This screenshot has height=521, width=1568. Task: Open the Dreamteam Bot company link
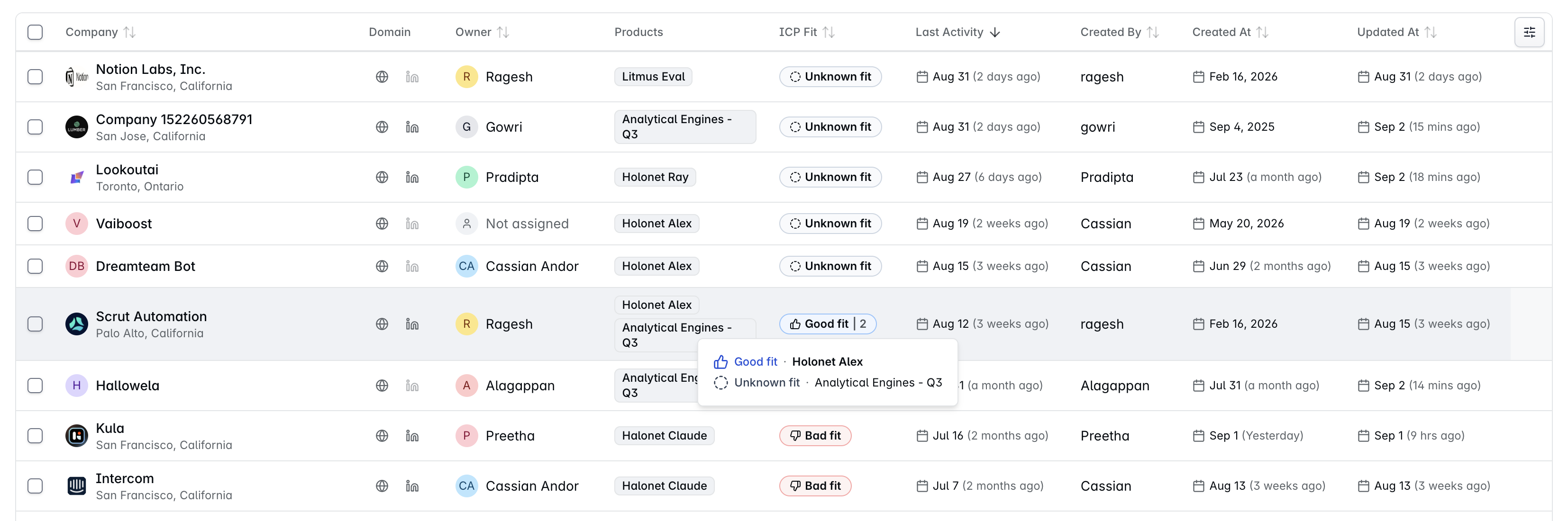click(146, 266)
